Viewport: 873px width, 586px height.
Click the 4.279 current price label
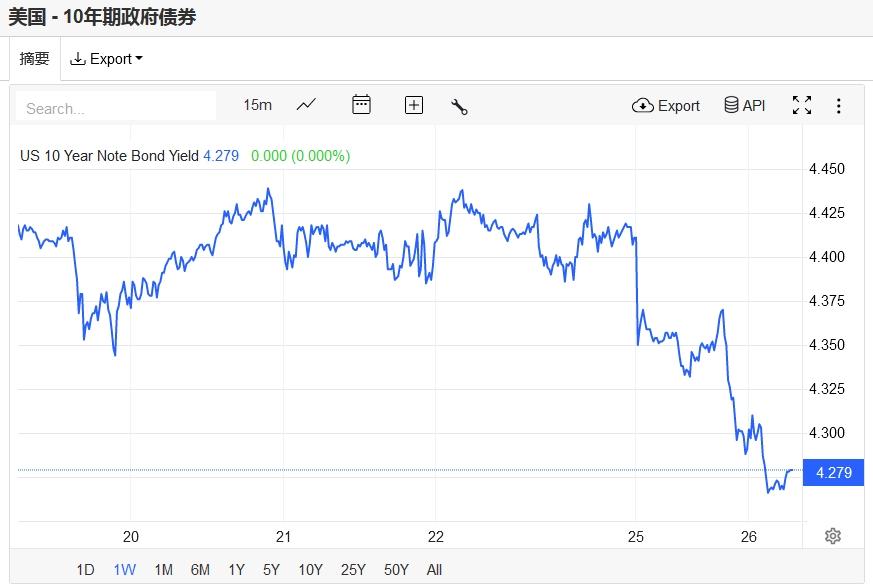[834, 472]
